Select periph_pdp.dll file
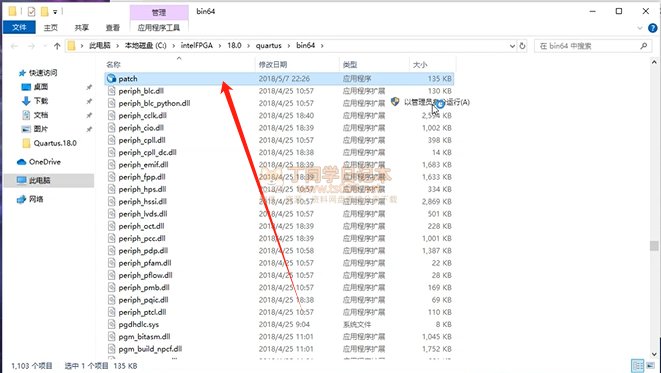Image resolution: width=661 pixels, height=373 pixels. point(143,250)
